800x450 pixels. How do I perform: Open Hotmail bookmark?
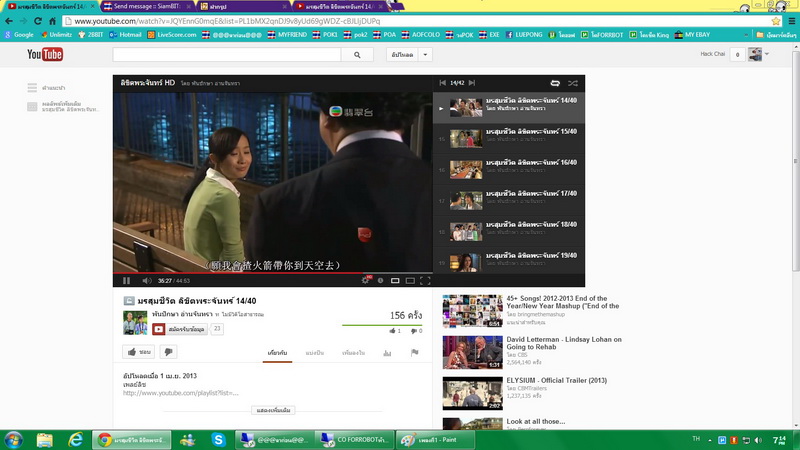(x=125, y=35)
